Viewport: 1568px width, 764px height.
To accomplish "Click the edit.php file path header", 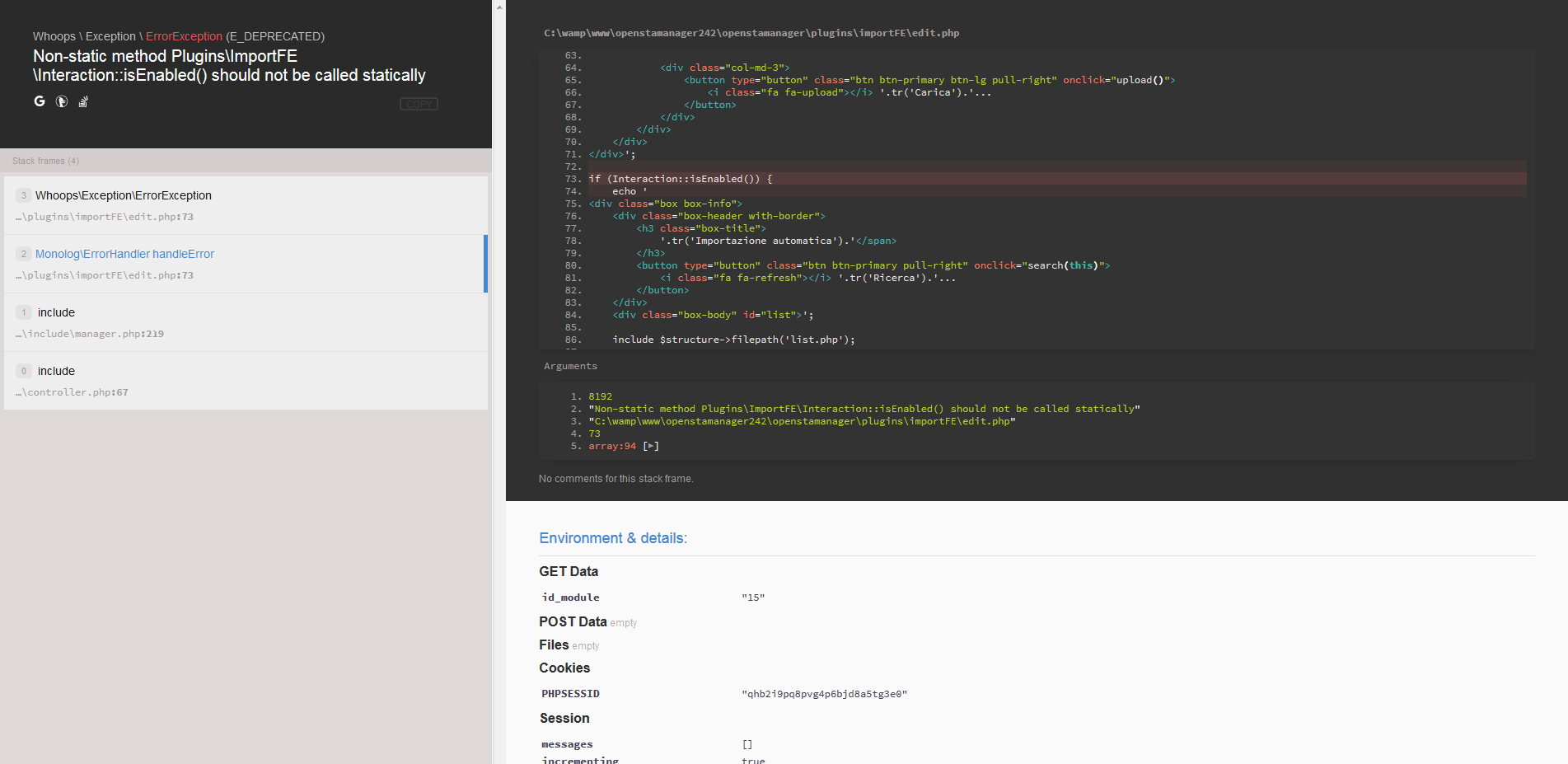I will (x=751, y=33).
